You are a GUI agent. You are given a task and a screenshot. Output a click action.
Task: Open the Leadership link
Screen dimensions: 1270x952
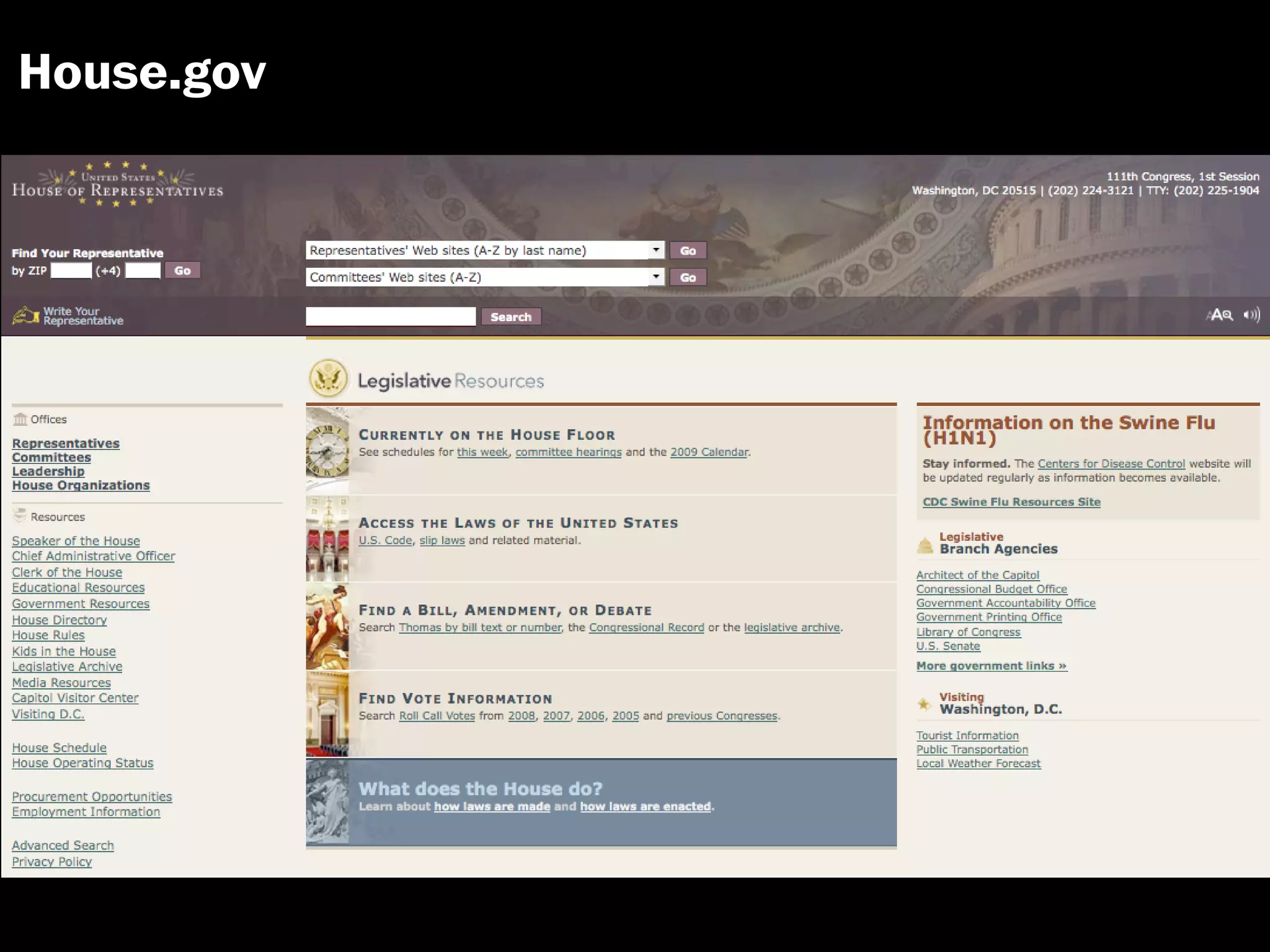[48, 471]
